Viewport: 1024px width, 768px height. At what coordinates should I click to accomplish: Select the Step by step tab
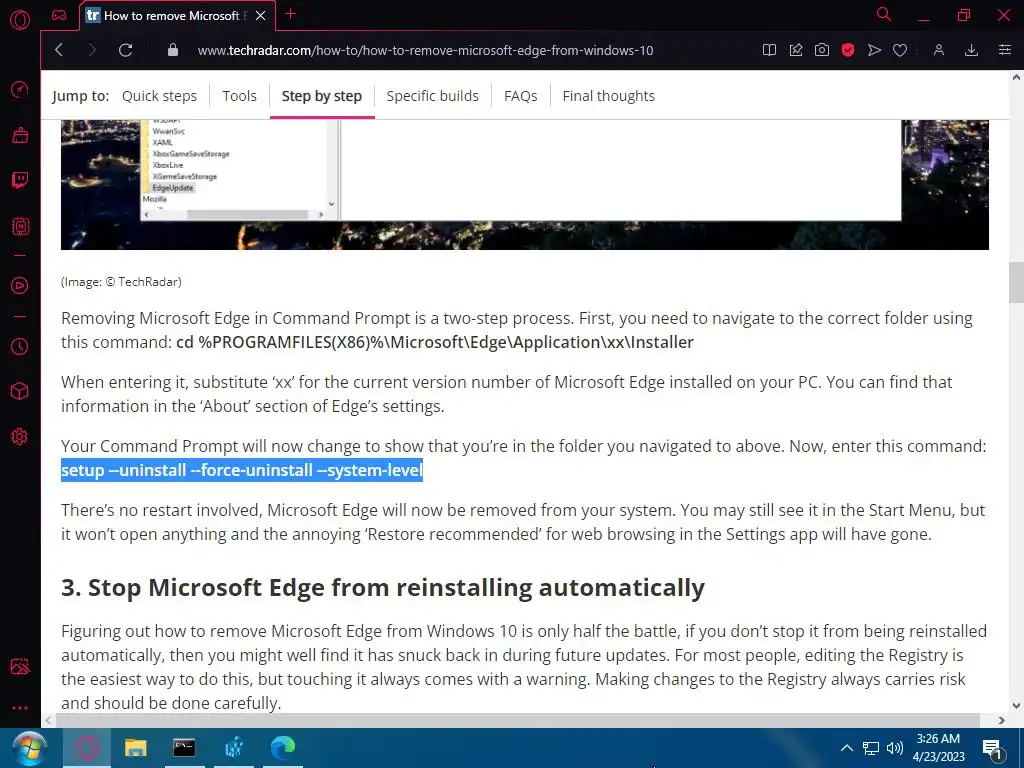[x=321, y=96]
